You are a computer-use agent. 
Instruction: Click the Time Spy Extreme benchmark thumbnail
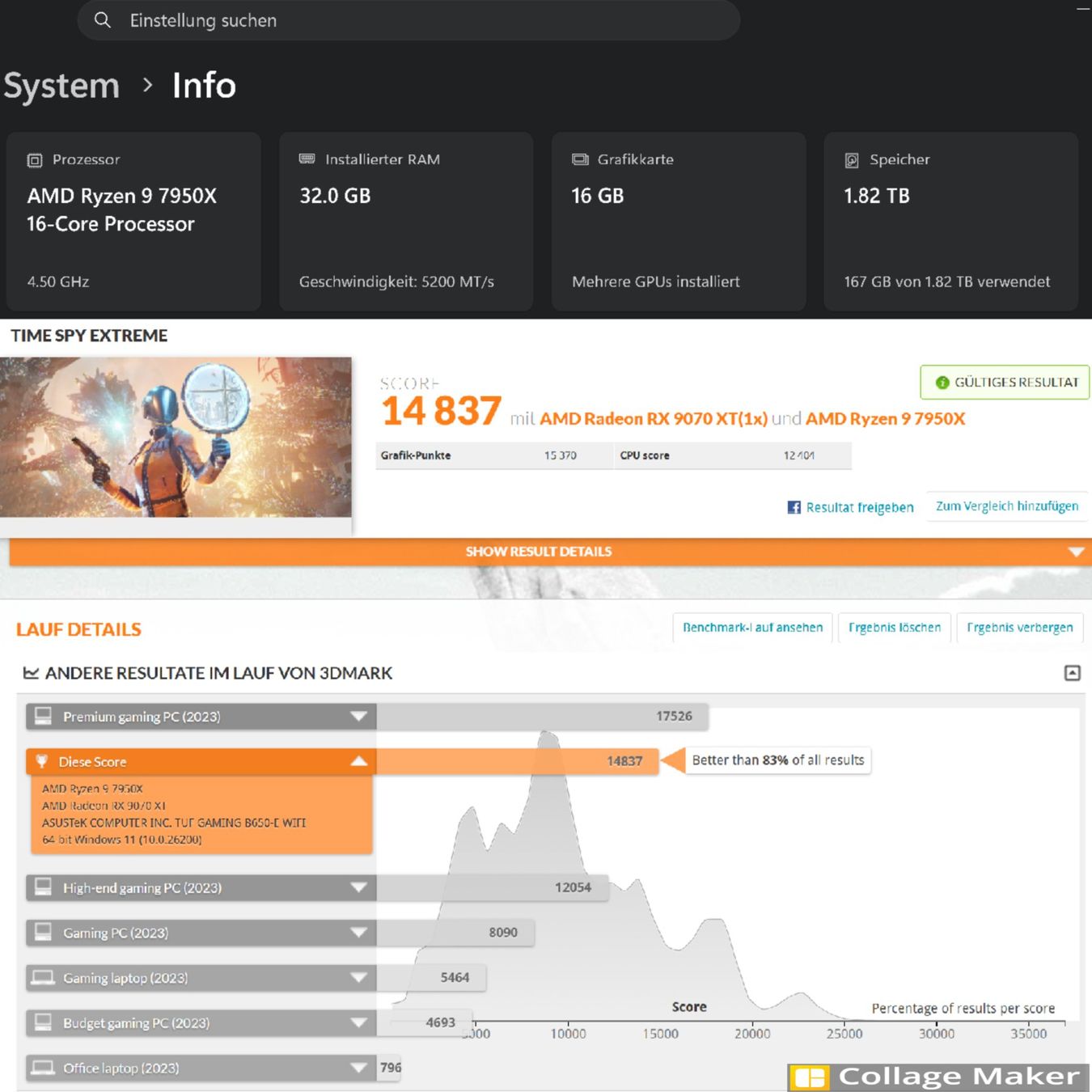[176, 437]
